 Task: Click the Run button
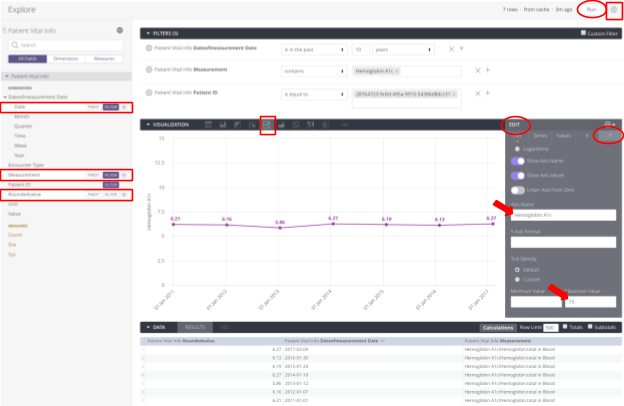click(592, 8)
